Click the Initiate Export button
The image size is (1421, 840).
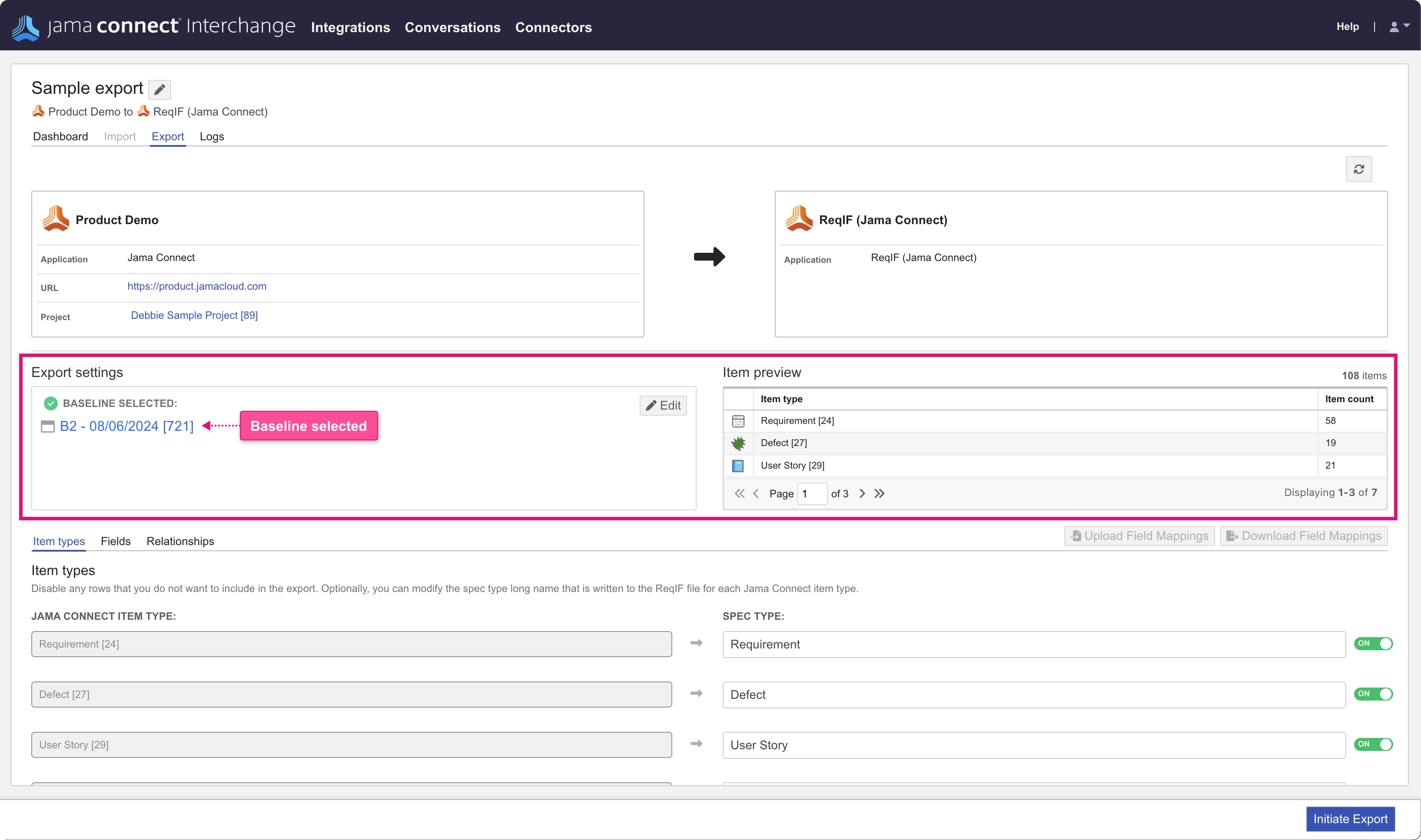click(1350, 819)
